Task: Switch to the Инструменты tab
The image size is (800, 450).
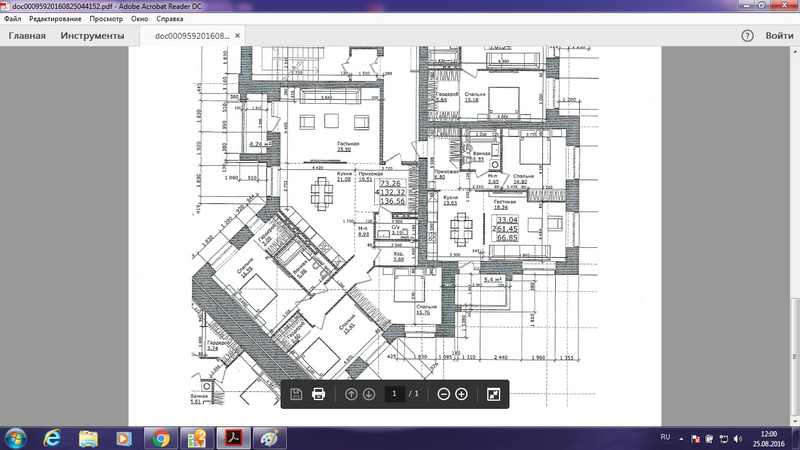Action: point(92,36)
